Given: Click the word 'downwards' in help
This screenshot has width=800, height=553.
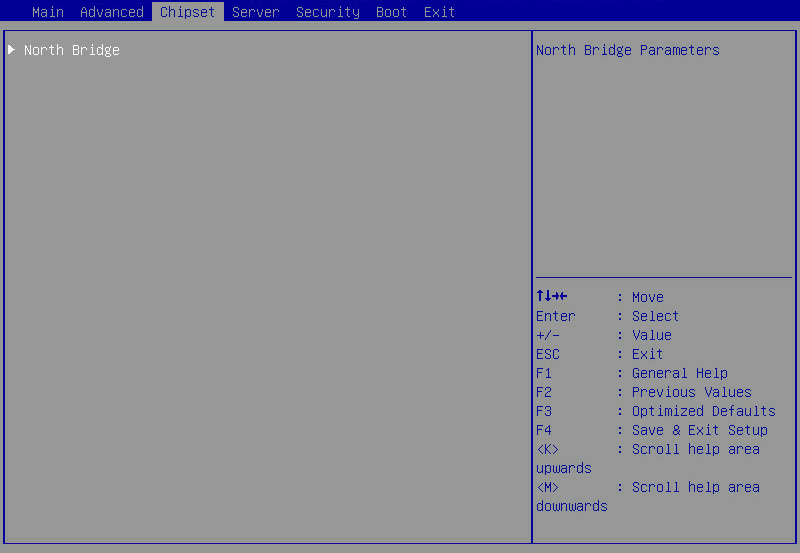Looking at the screenshot, I should [572, 506].
